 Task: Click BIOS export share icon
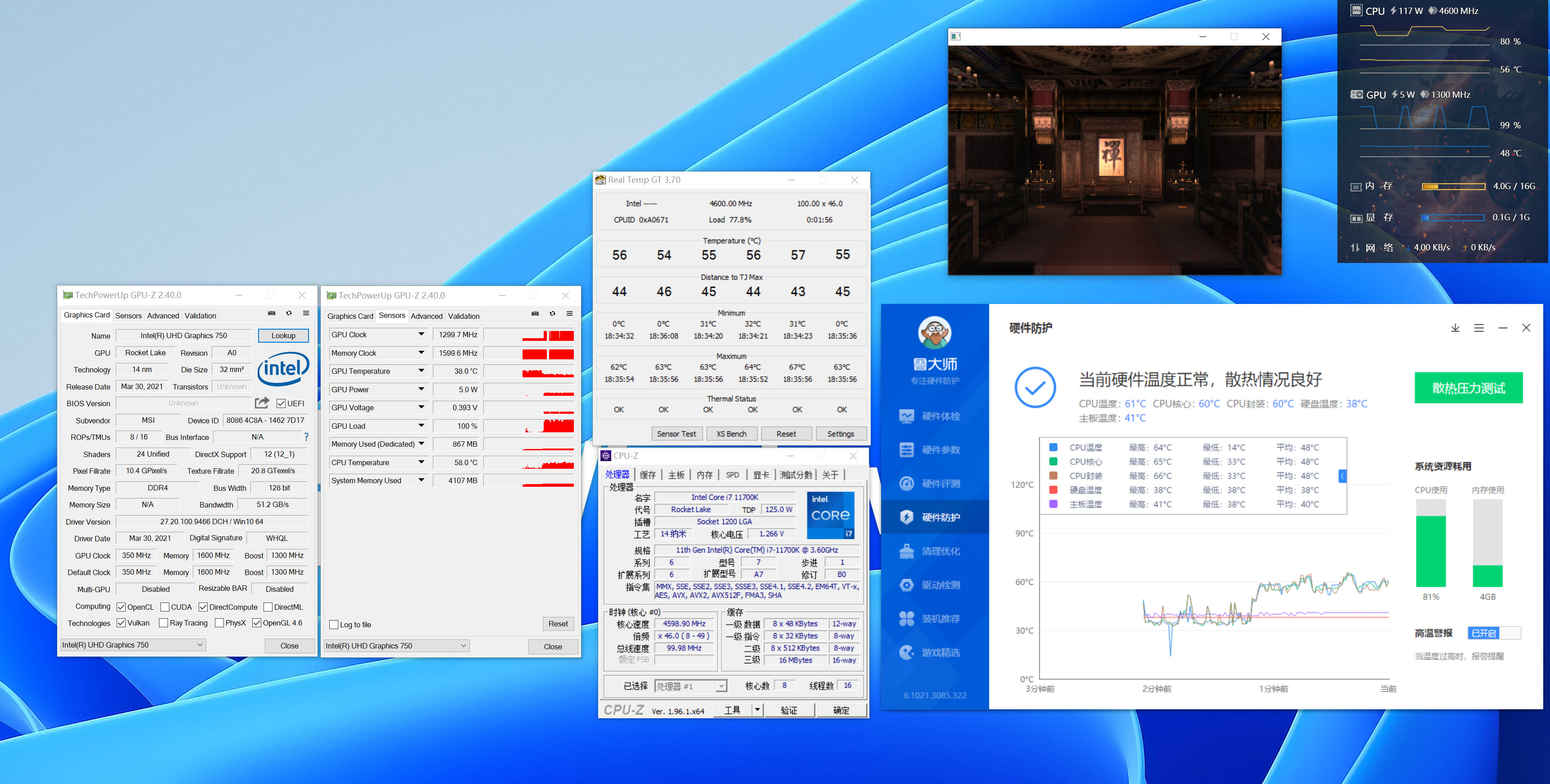(262, 403)
